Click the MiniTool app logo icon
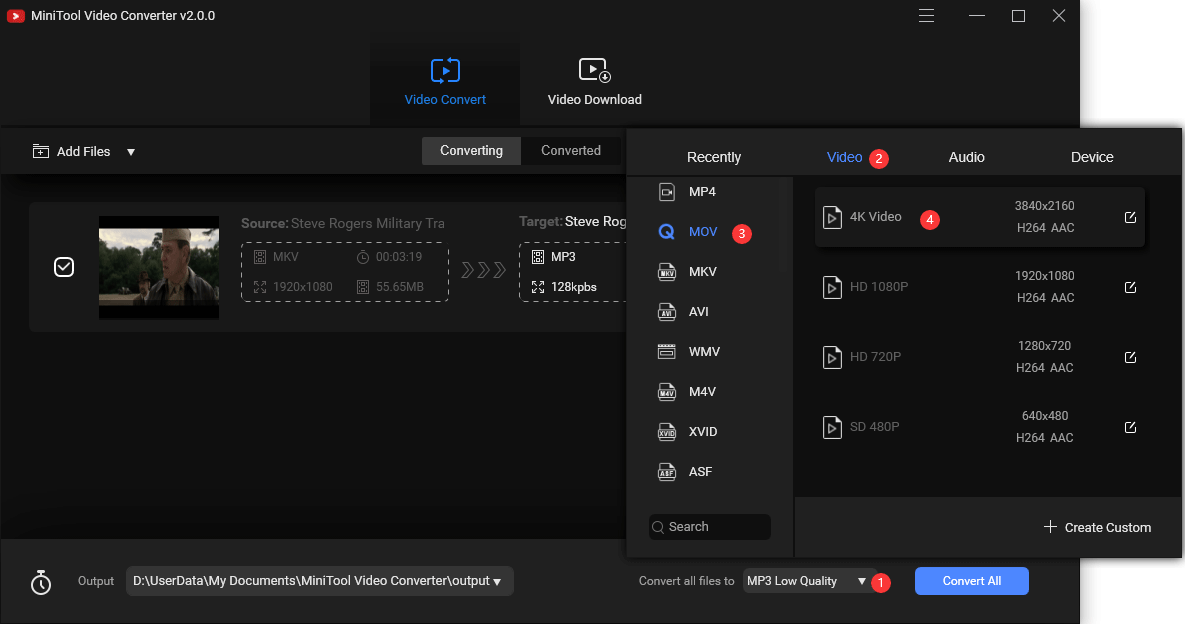Screen dimensions: 1185x624 (16, 16)
